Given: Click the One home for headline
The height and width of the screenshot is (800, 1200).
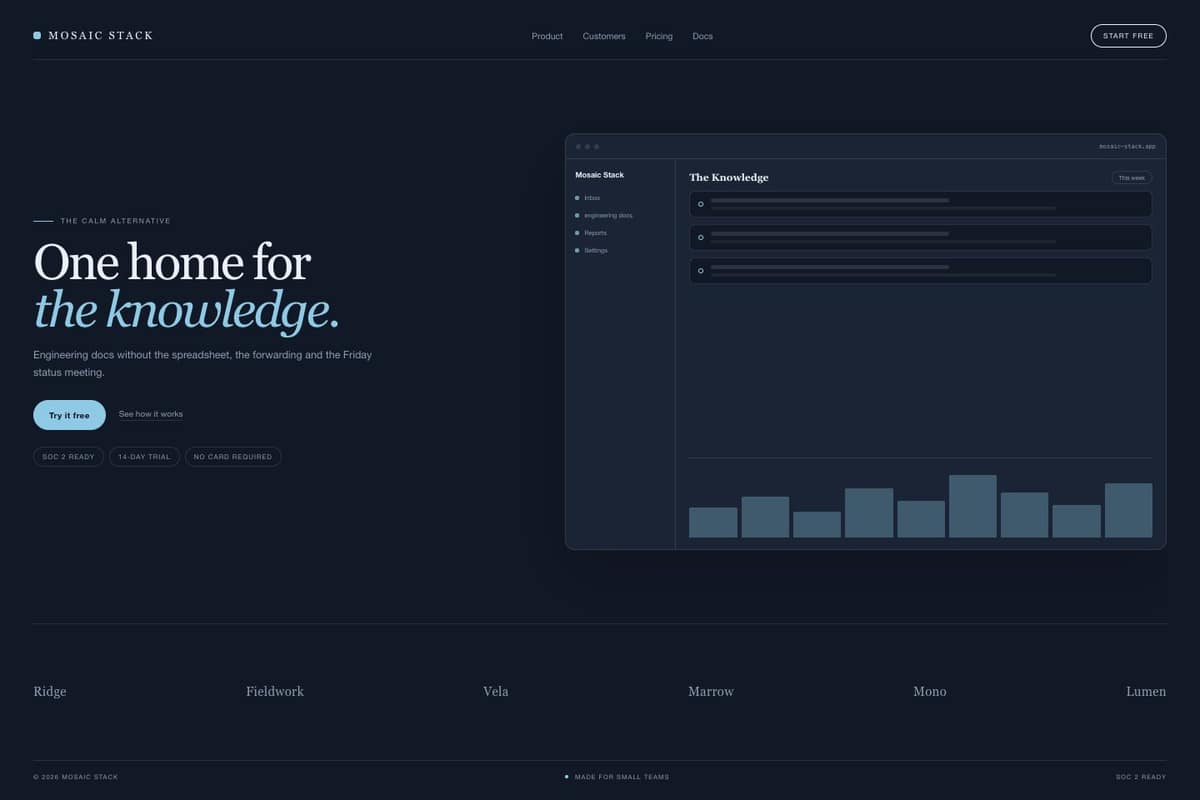Looking at the screenshot, I should [172, 262].
